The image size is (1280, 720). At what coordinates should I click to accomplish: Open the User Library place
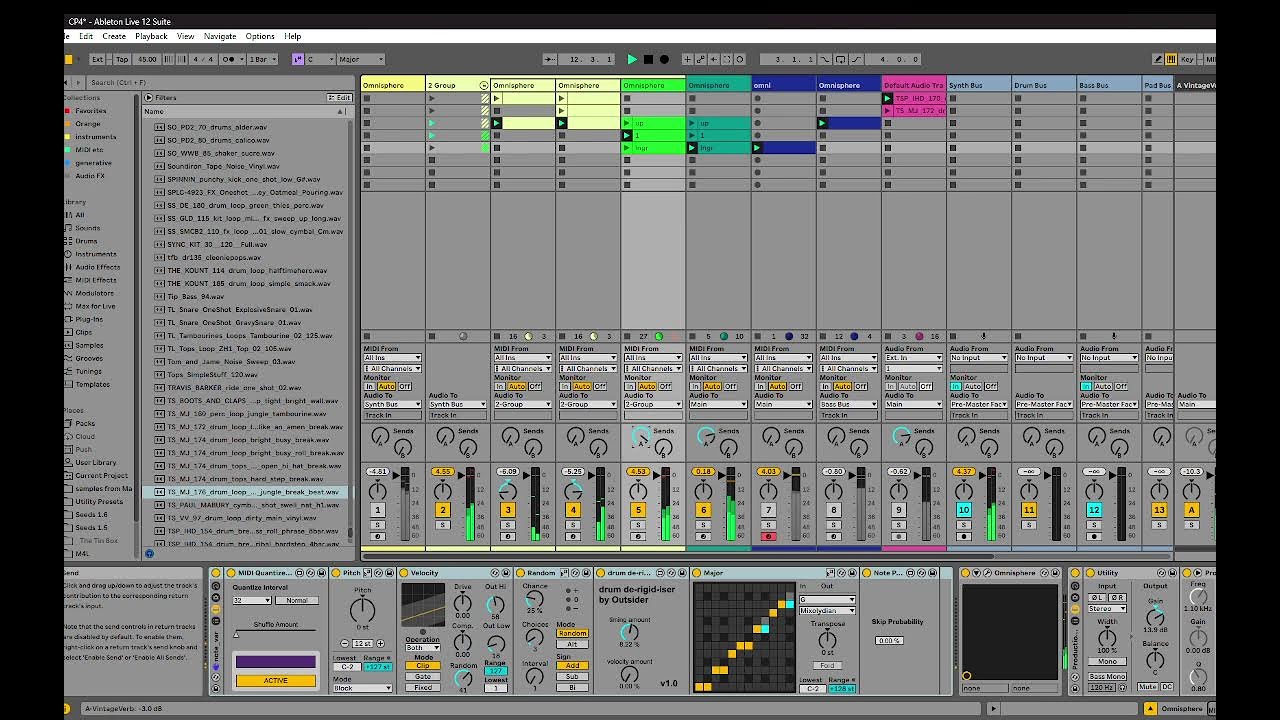(96, 462)
